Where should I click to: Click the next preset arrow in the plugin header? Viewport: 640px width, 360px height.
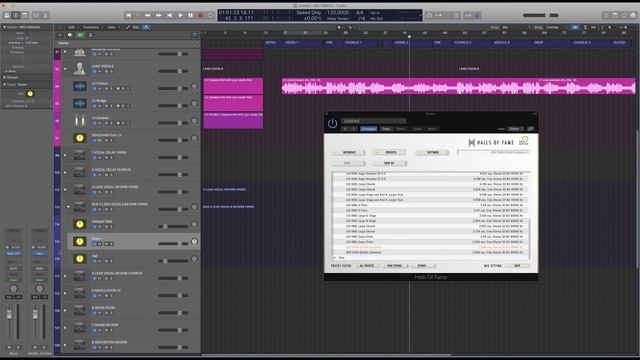[x=354, y=129]
